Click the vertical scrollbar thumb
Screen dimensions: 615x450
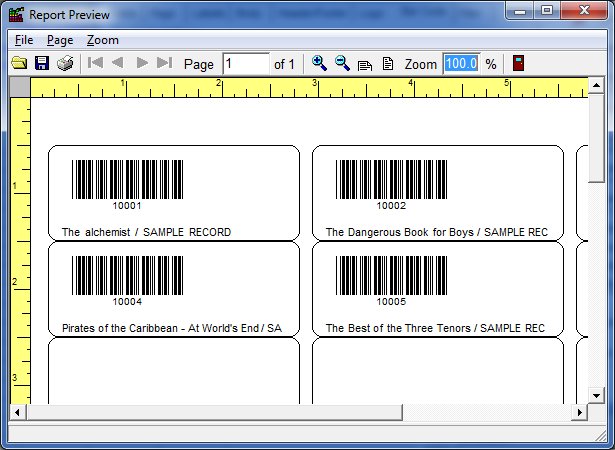tap(596, 138)
